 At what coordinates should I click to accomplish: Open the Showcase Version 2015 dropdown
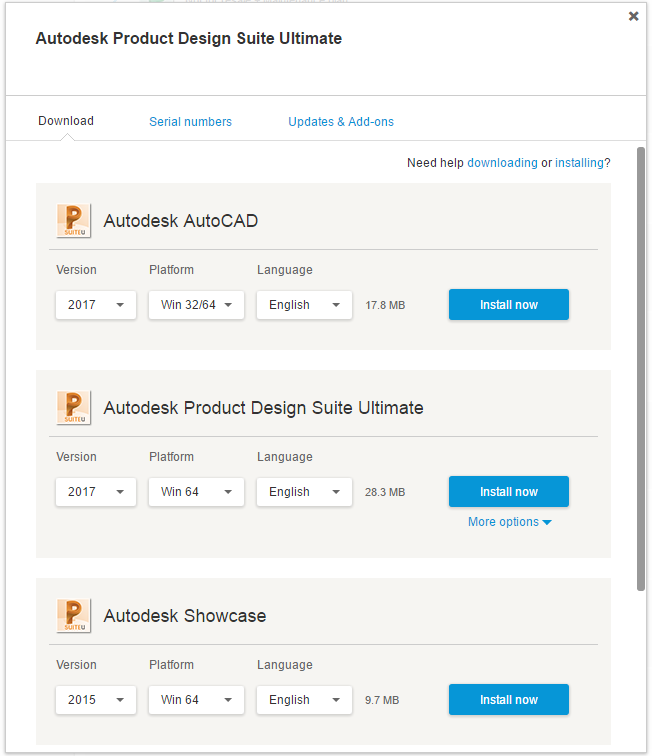[96, 700]
